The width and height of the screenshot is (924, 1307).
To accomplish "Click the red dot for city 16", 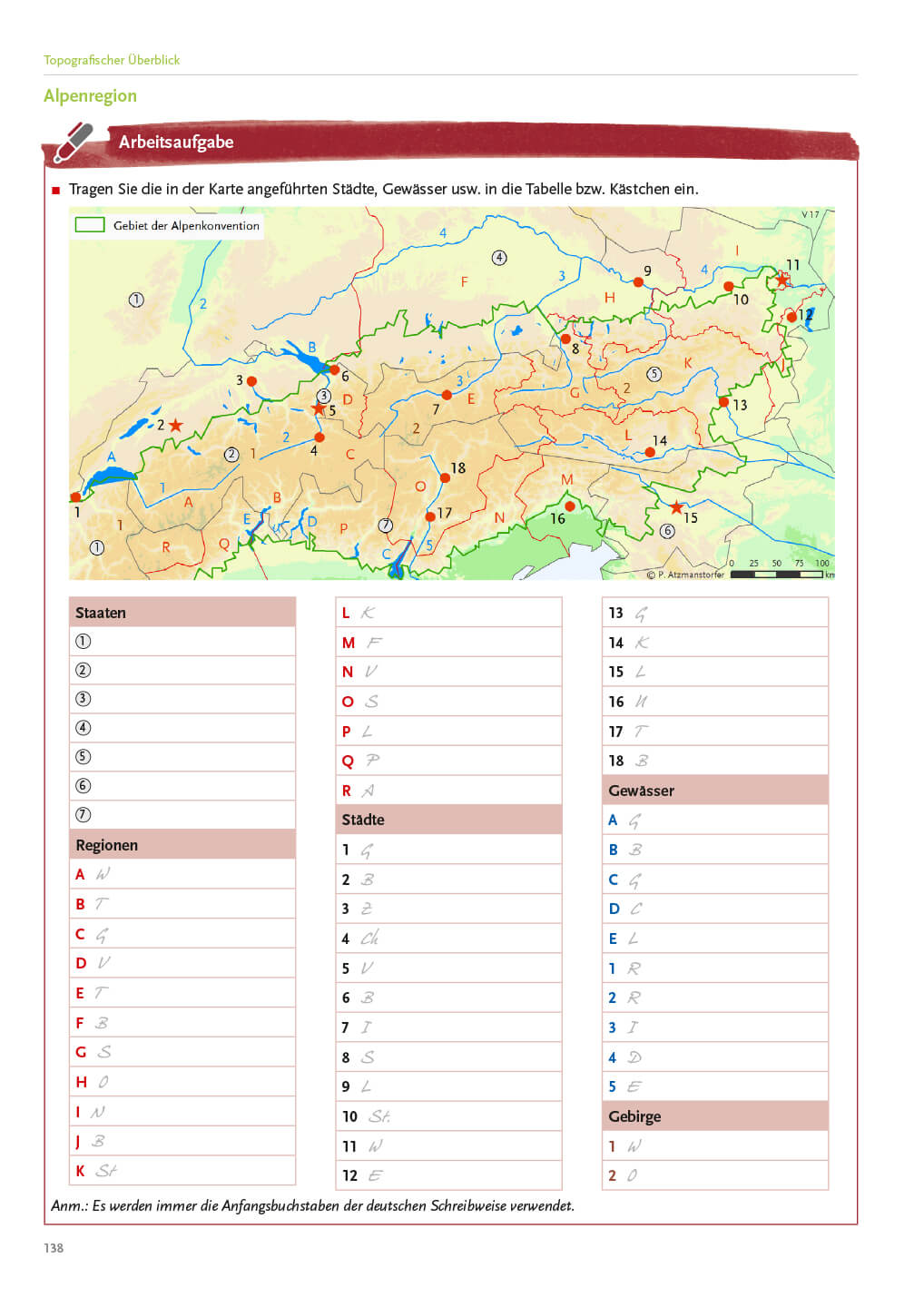I will point(569,506).
